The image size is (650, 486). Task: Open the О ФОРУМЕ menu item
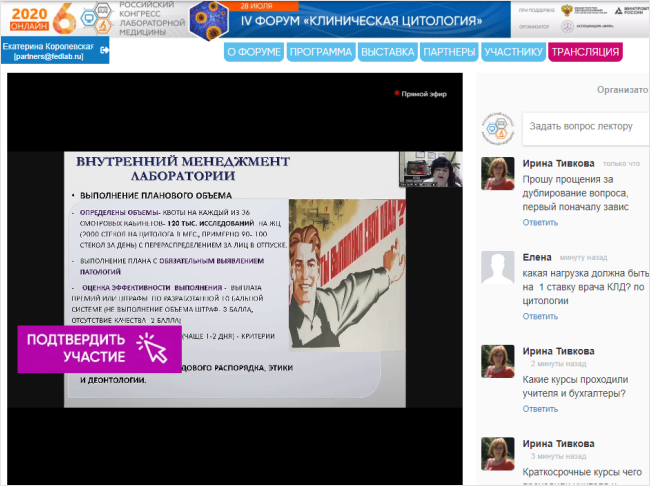click(252, 52)
